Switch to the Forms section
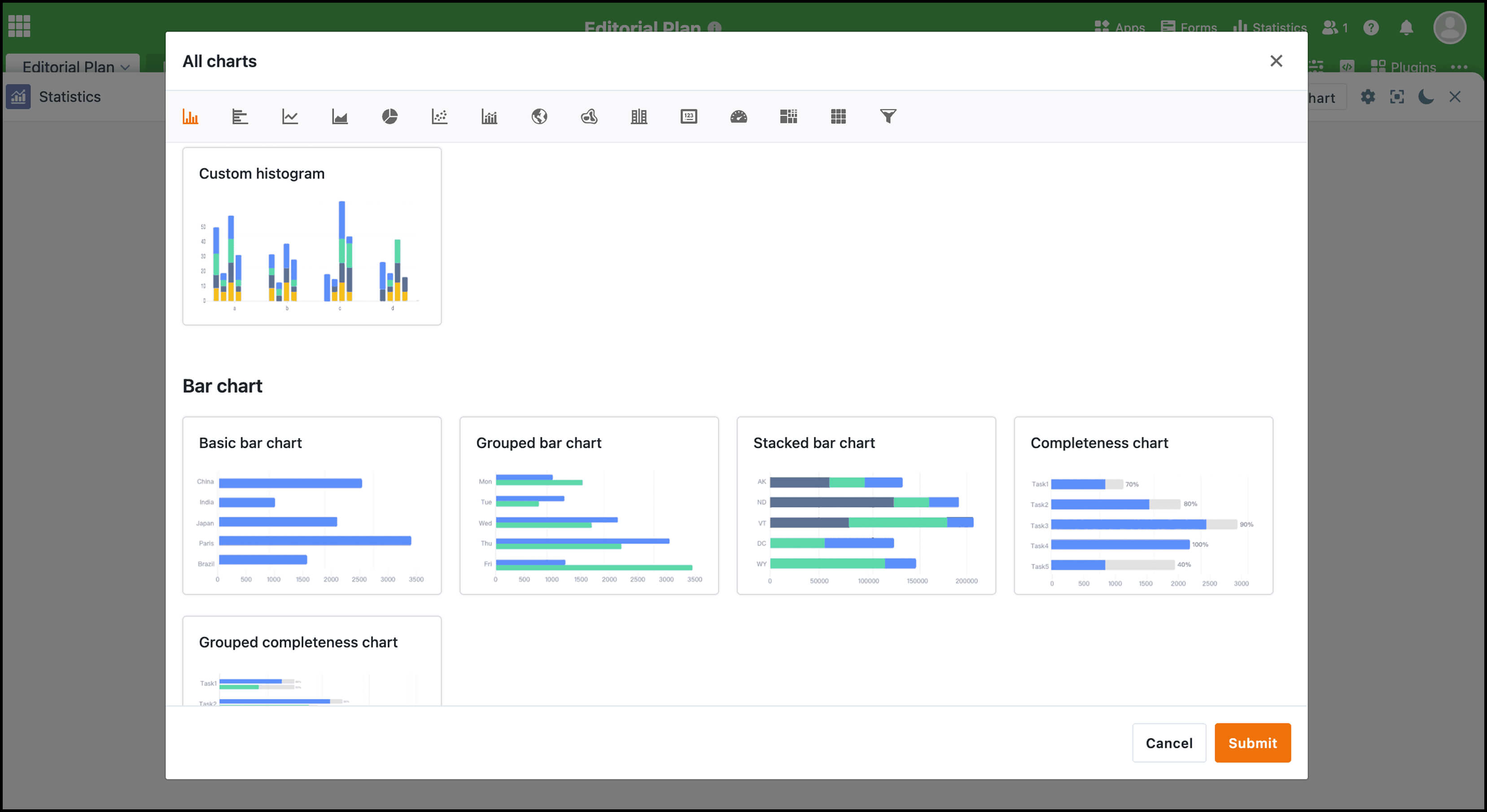Image resolution: width=1487 pixels, height=812 pixels. 1189,27
